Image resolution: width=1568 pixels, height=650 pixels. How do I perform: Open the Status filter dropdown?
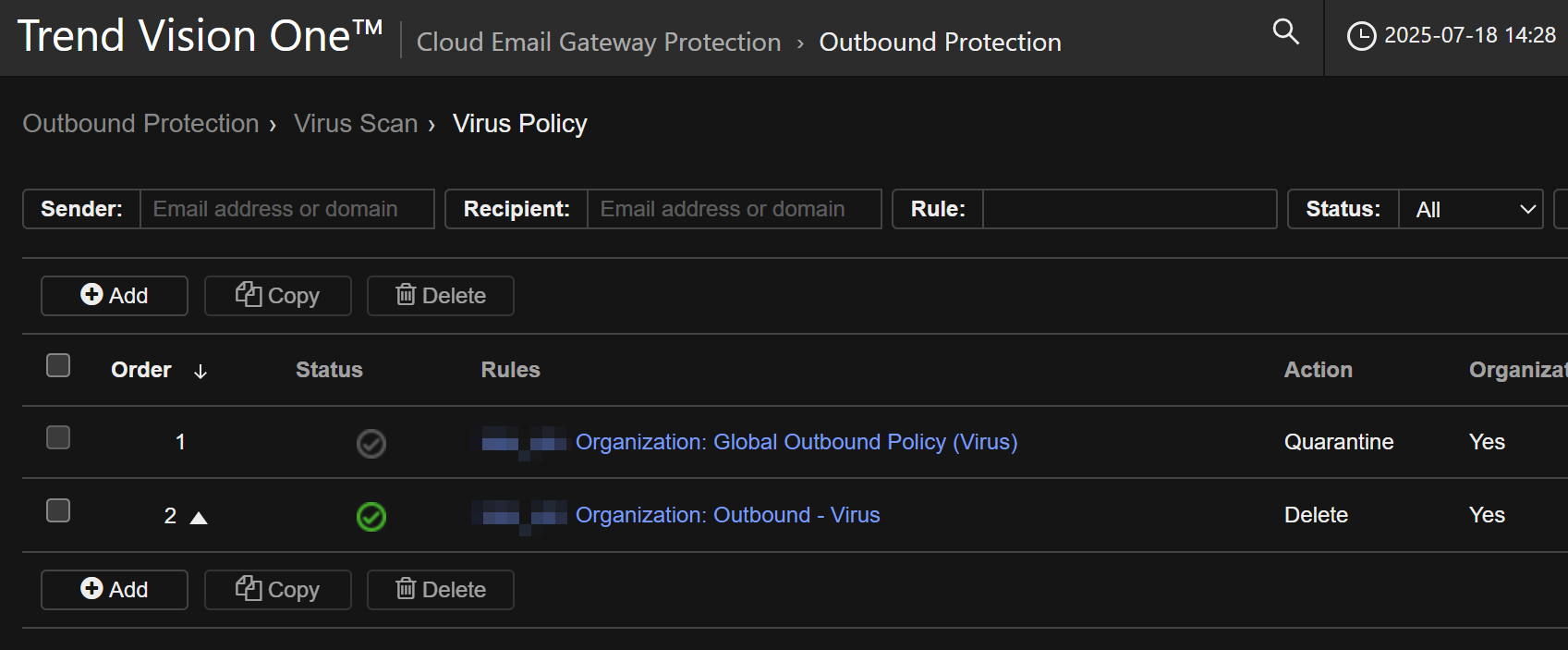point(1470,209)
